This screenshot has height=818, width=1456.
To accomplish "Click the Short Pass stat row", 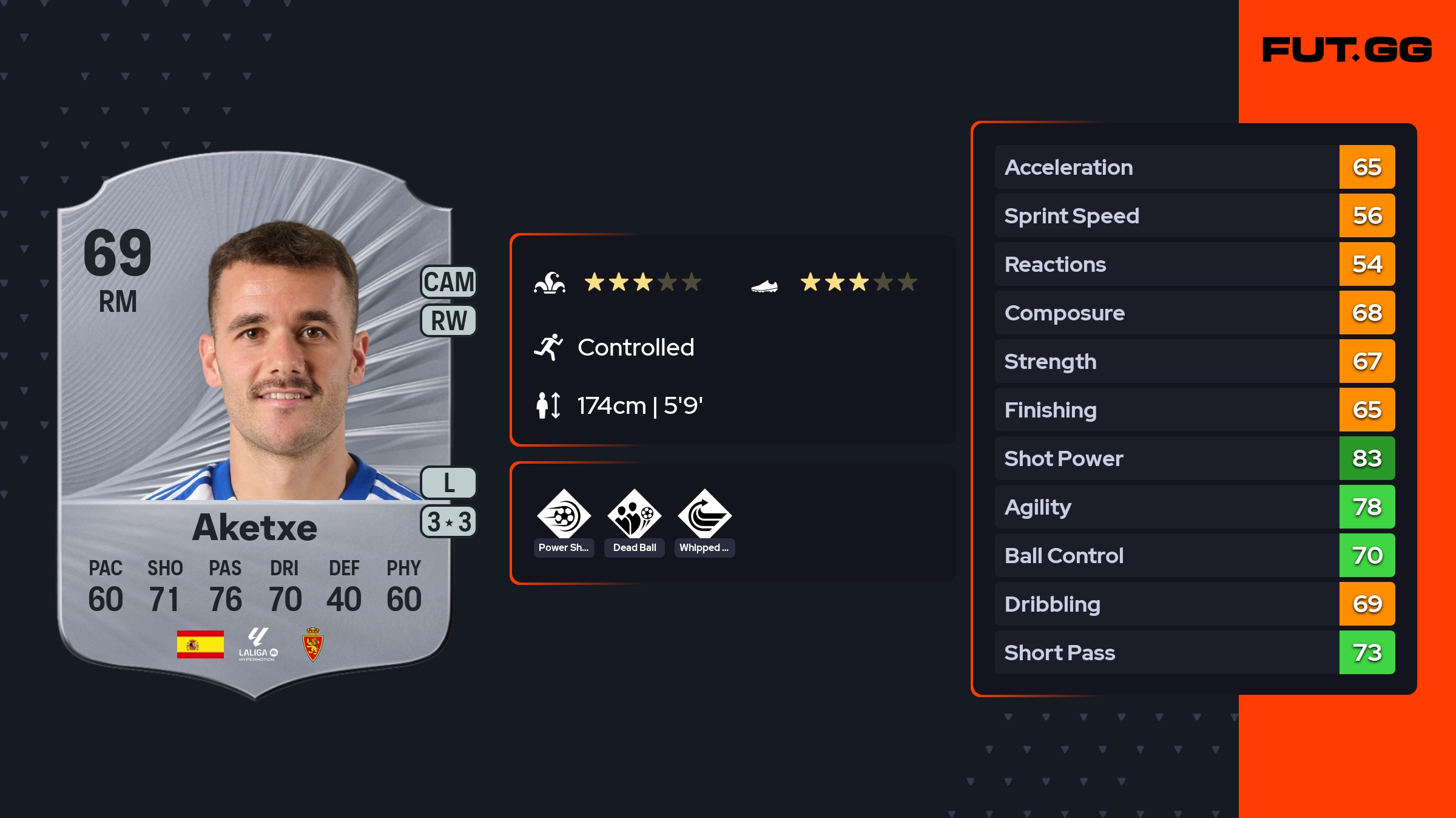I will click(1166, 652).
